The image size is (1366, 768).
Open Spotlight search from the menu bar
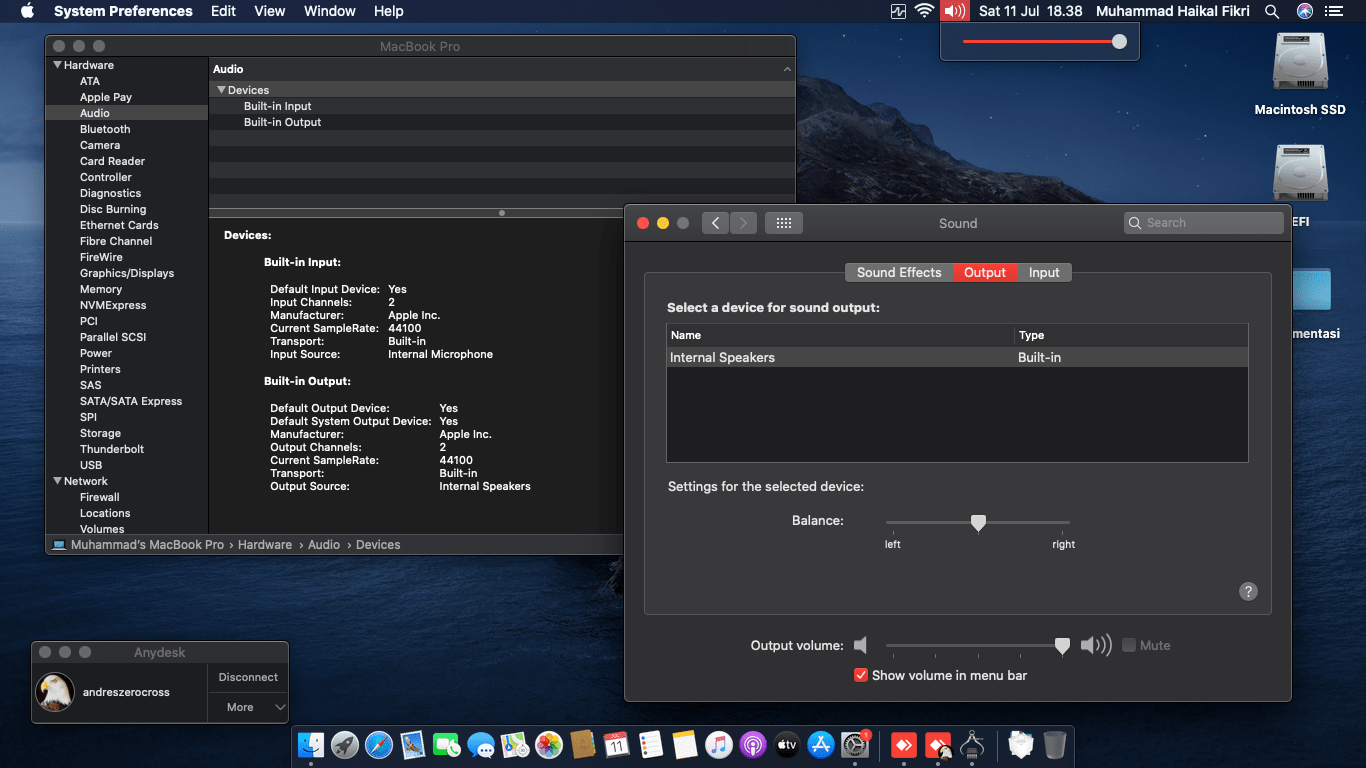click(1272, 11)
